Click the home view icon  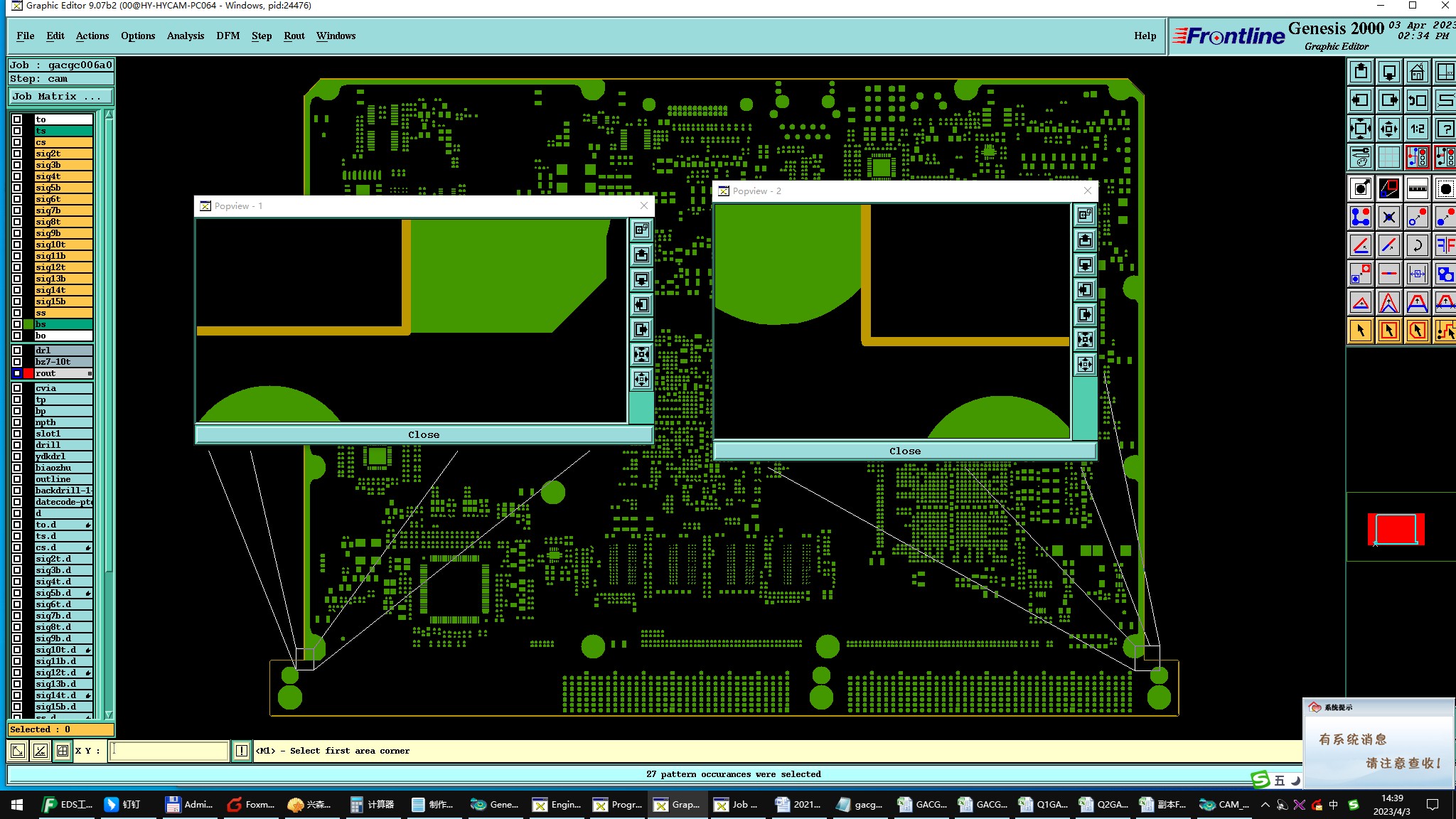[1417, 72]
